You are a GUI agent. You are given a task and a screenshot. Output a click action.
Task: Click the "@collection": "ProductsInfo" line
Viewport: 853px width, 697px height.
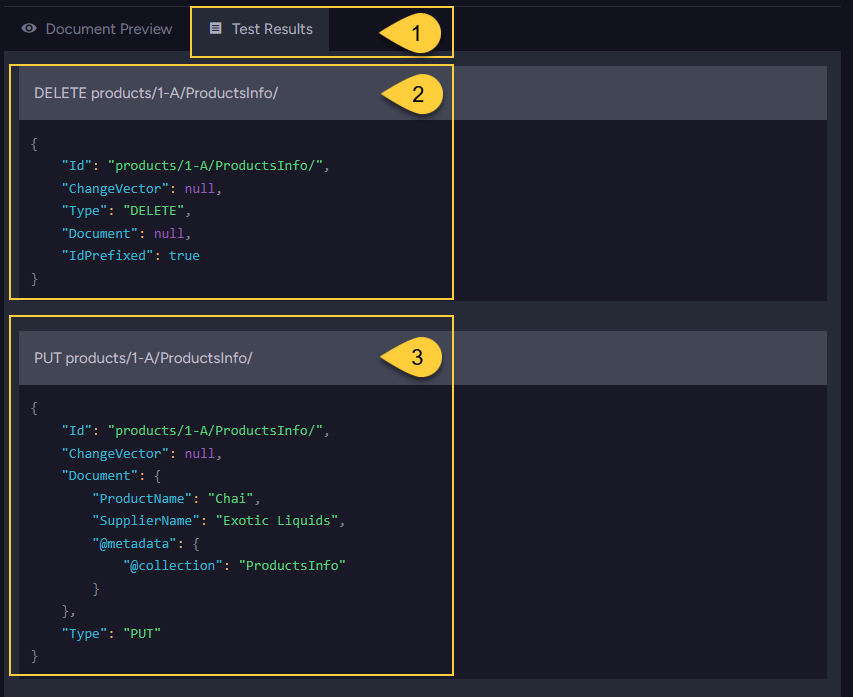[234, 566]
